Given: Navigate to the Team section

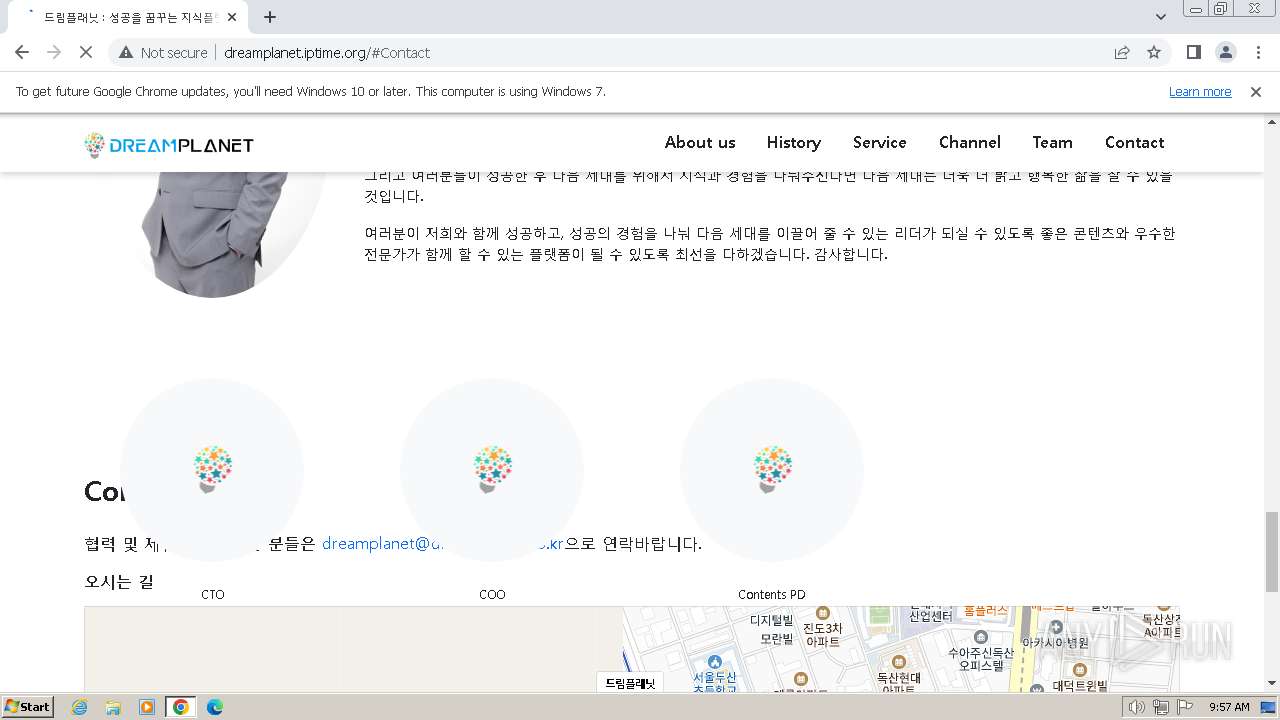Looking at the screenshot, I should click(x=1053, y=142).
